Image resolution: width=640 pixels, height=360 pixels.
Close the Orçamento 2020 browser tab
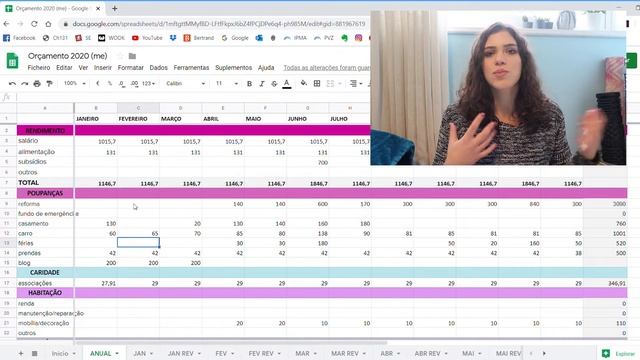[x=98, y=9]
